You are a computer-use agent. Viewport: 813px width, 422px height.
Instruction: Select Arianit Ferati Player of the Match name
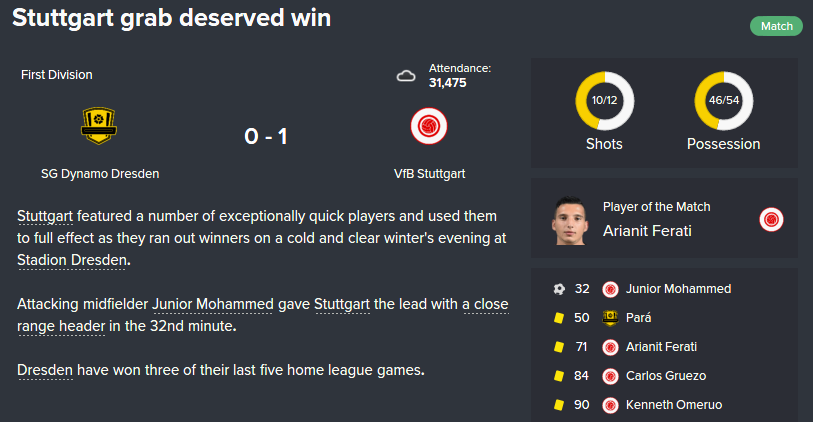pyautogui.click(x=647, y=231)
